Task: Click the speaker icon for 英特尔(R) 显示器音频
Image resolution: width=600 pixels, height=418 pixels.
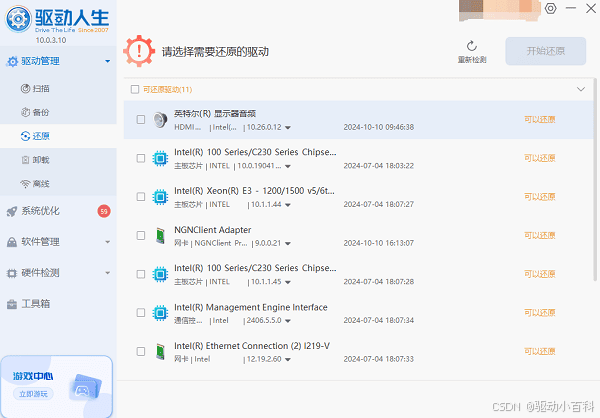Action: point(160,120)
